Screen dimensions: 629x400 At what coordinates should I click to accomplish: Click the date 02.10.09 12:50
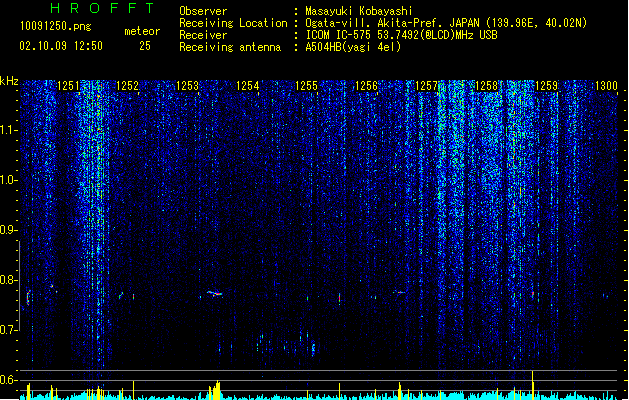(x=61, y=46)
